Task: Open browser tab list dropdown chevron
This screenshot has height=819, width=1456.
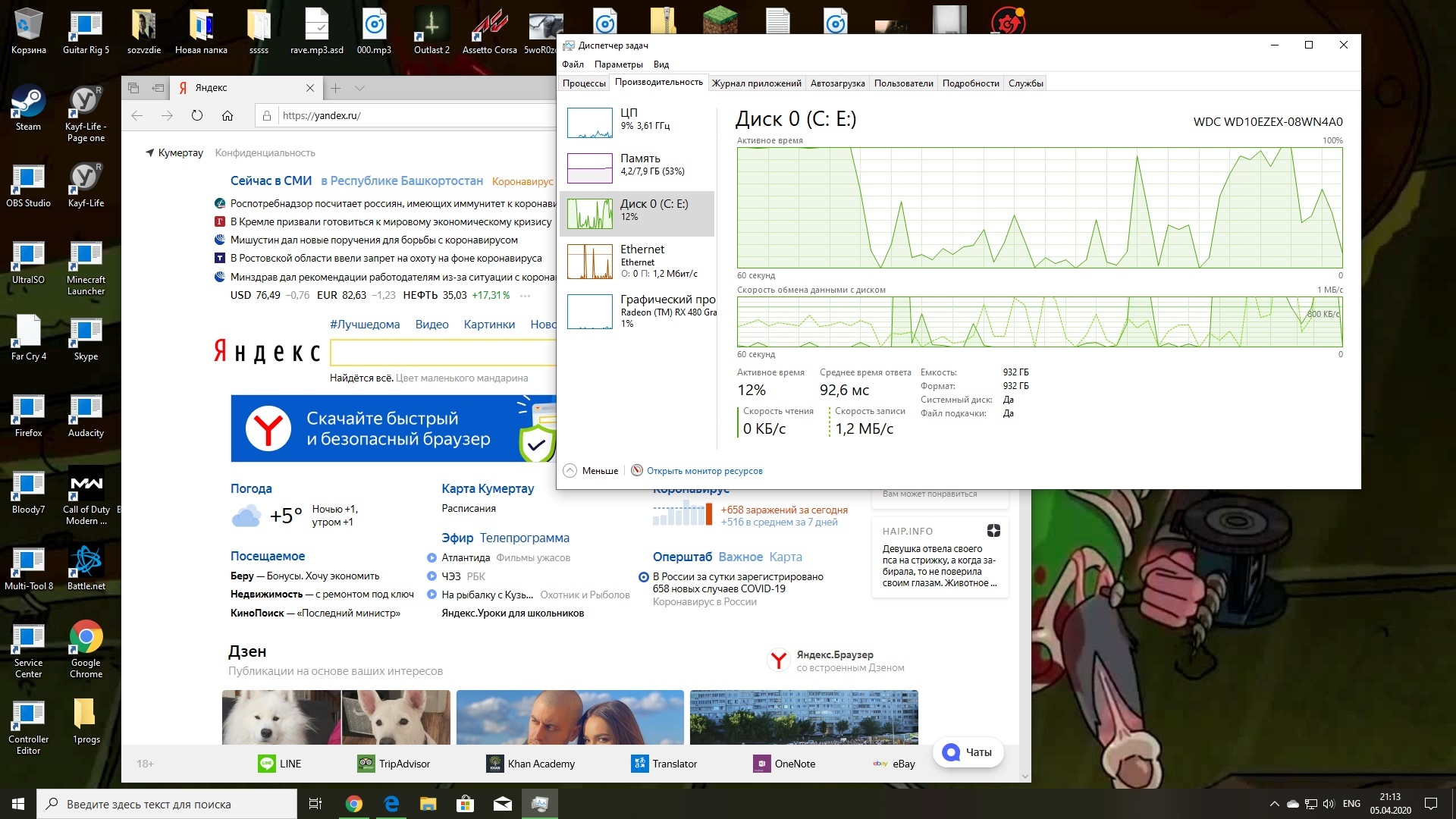Action: click(x=359, y=88)
